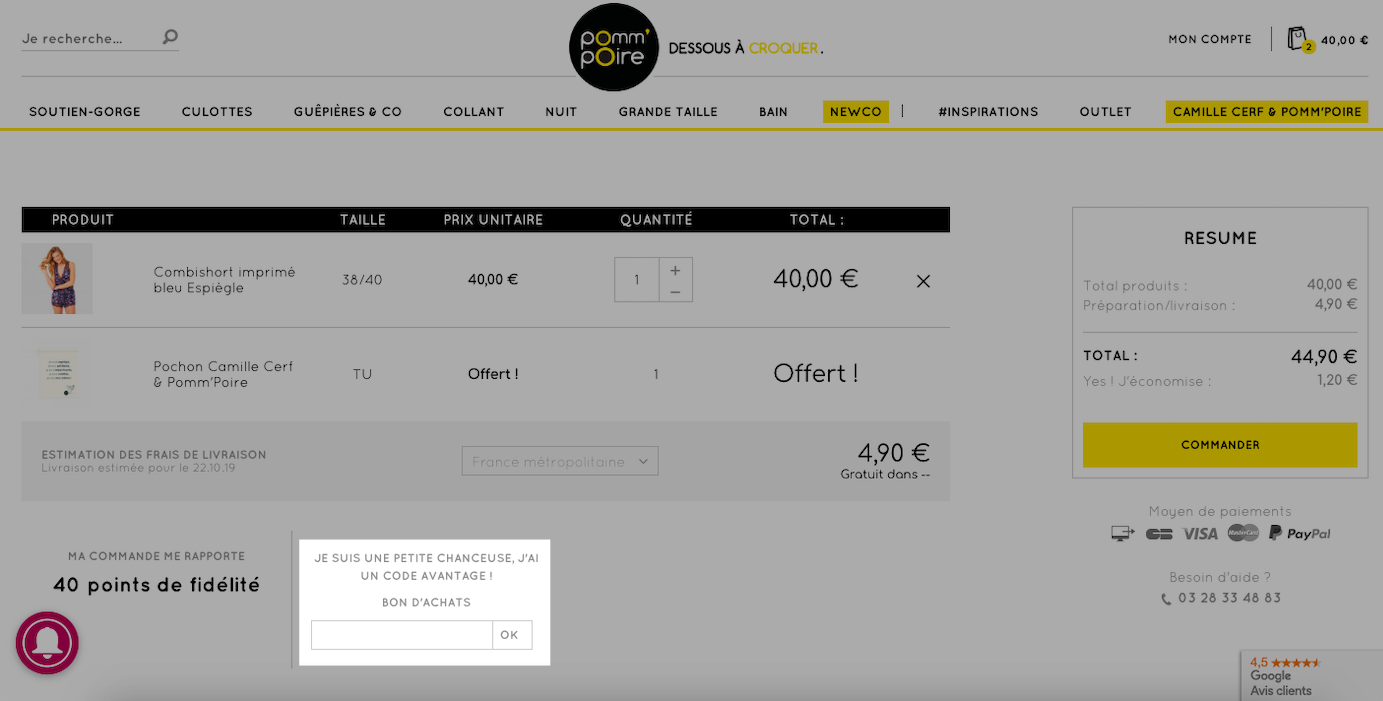Click the PayPal payment icon
1383x701 pixels.
pos(1300,533)
